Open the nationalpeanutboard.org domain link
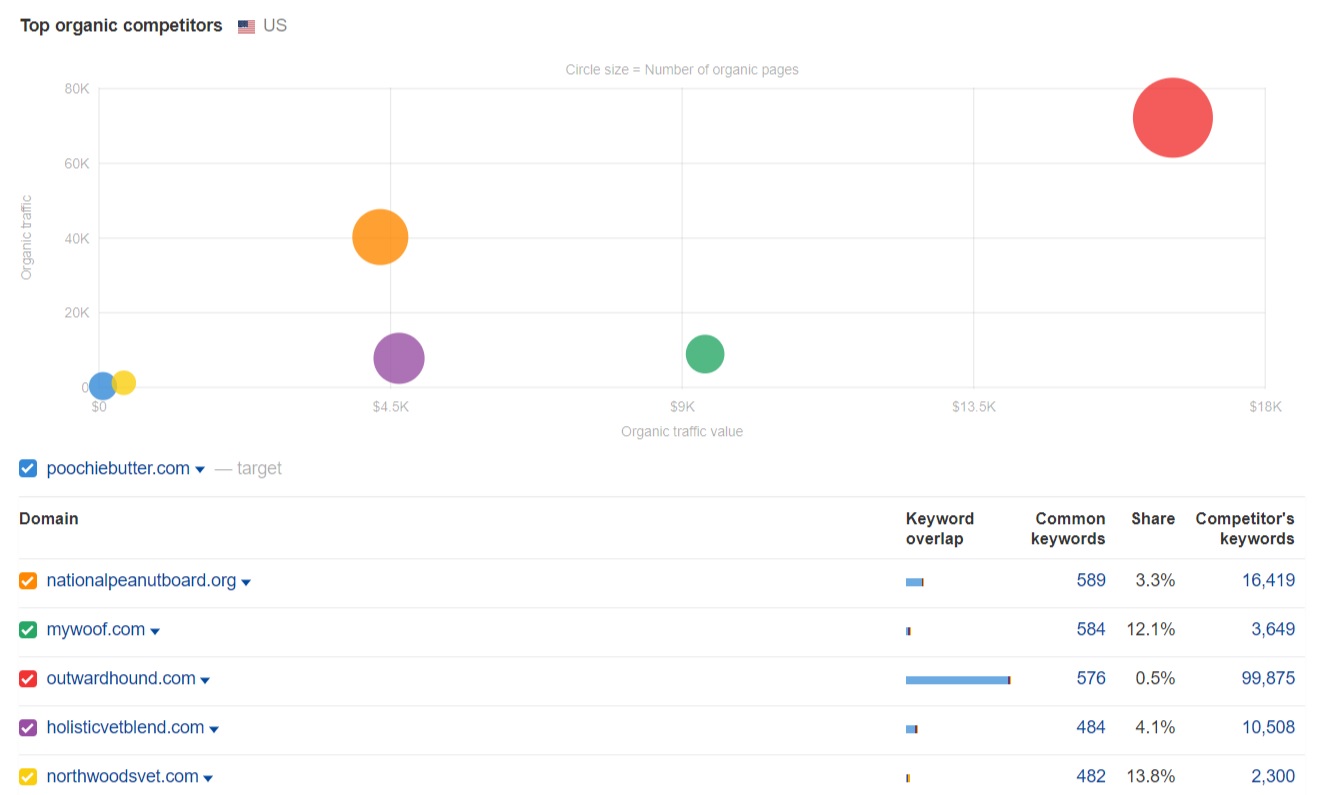 click(x=141, y=581)
